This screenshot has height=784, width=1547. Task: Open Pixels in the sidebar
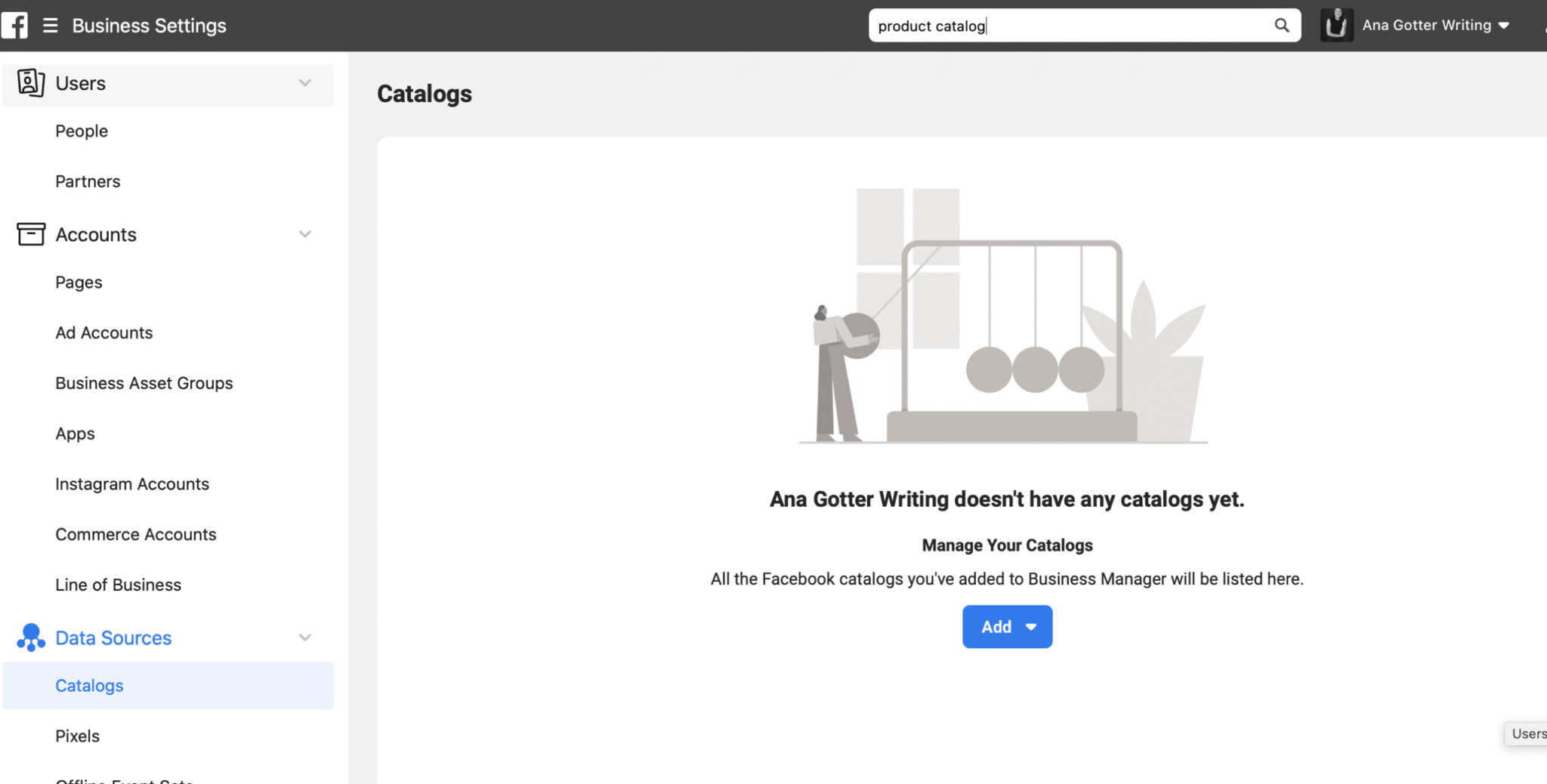(x=77, y=736)
